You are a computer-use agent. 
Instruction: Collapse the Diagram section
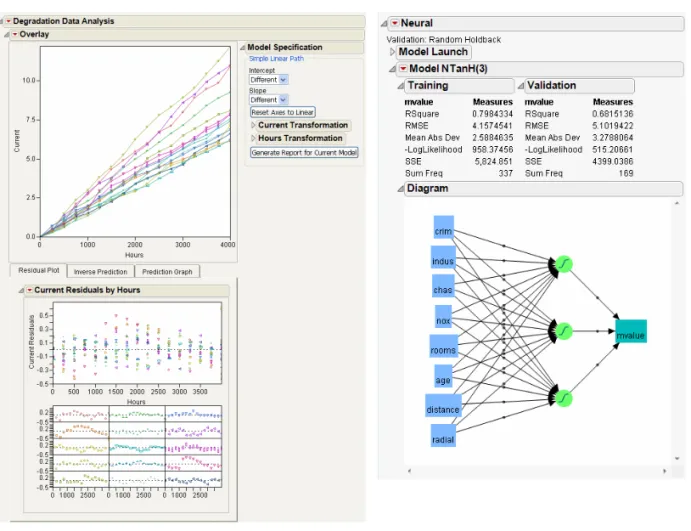400,189
